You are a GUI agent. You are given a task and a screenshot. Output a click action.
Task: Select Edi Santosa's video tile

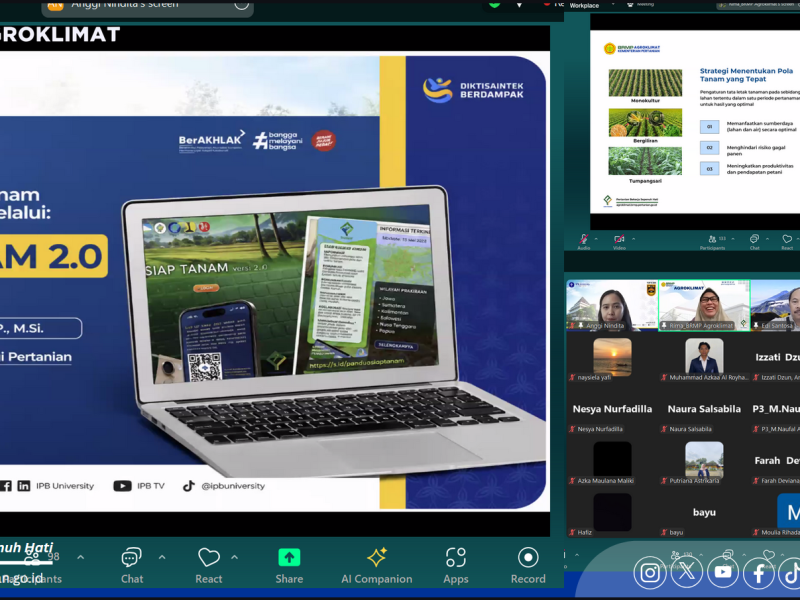coord(776,305)
